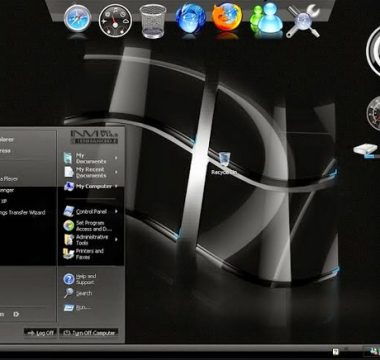Select the Recycle Bin desktop icon

coord(224,163)
